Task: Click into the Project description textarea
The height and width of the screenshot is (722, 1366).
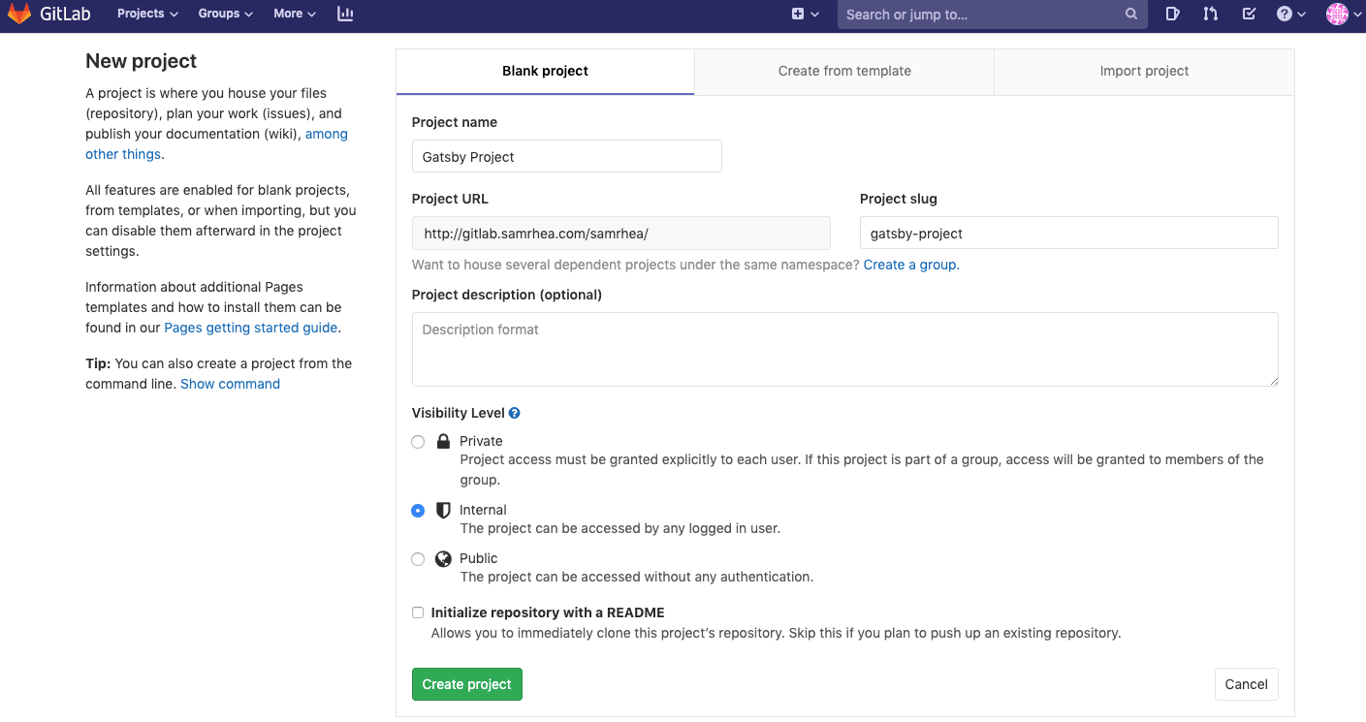Action: tap(845, 349)
